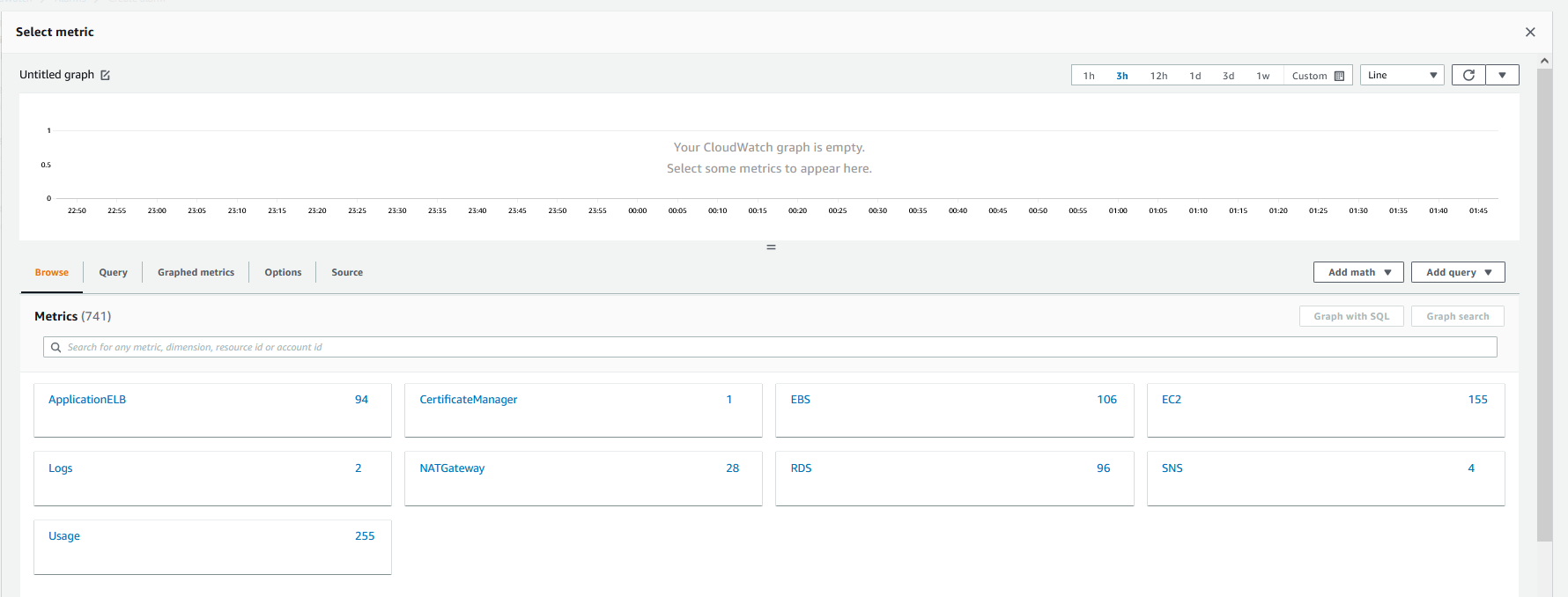This screenshot has height=597, width=1568.
Task: Click the search magnifier icon
Action: (x=55, y=348)
